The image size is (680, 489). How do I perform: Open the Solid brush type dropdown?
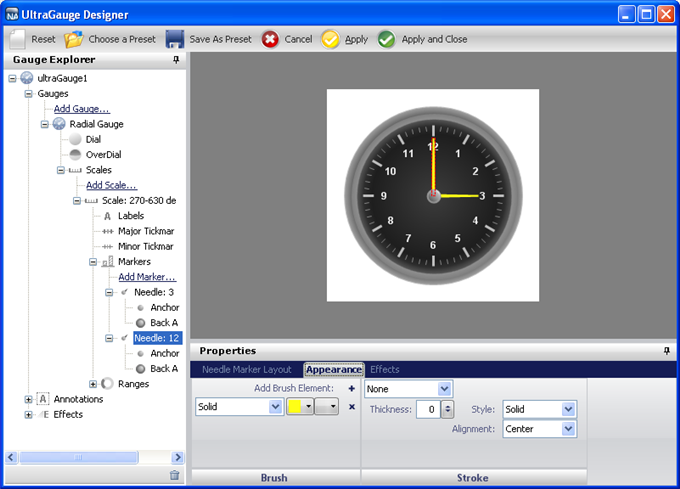tap(276, 407)
